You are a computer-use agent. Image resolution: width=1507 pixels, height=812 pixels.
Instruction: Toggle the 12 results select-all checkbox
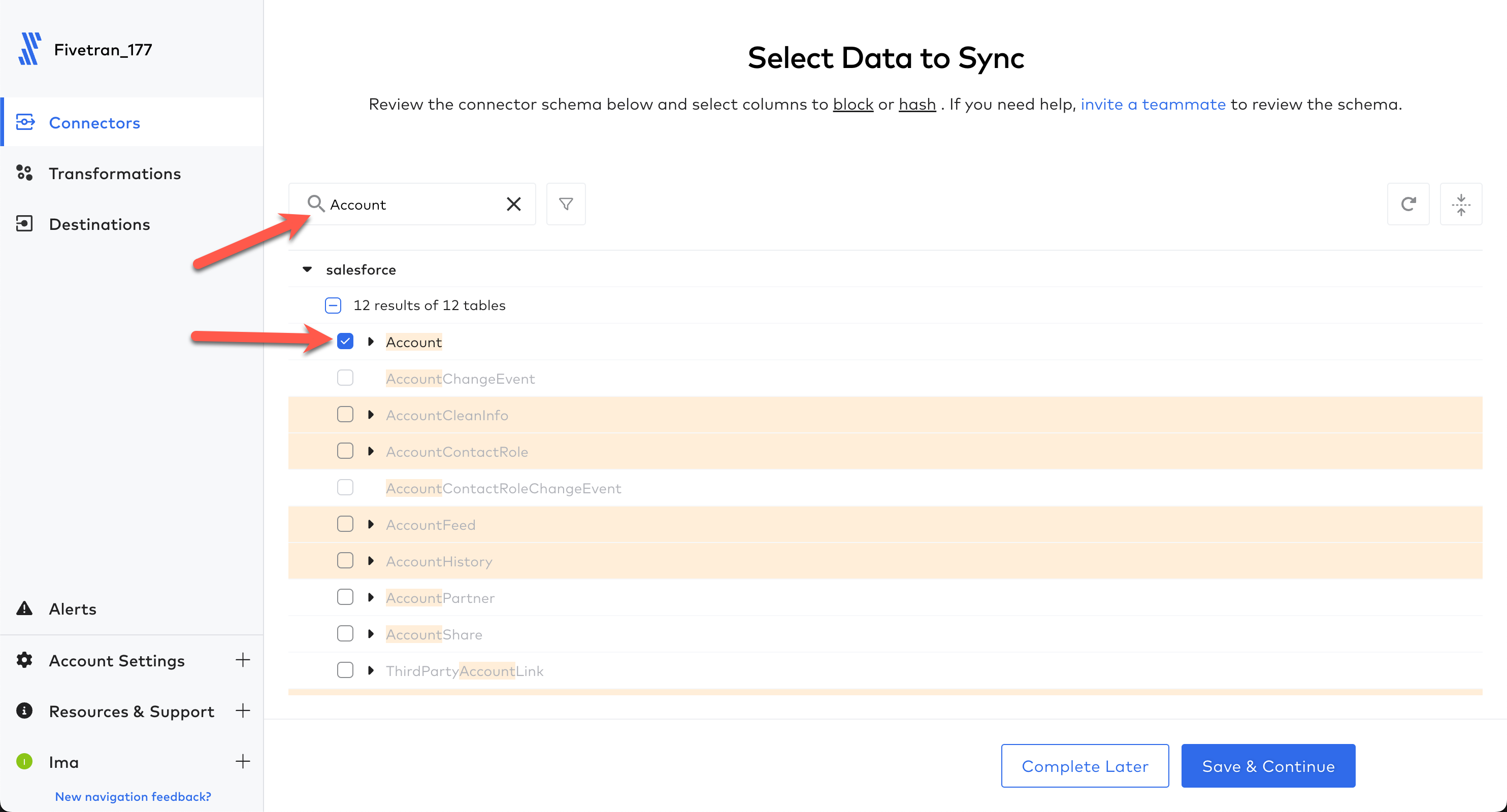click(333, 305)
